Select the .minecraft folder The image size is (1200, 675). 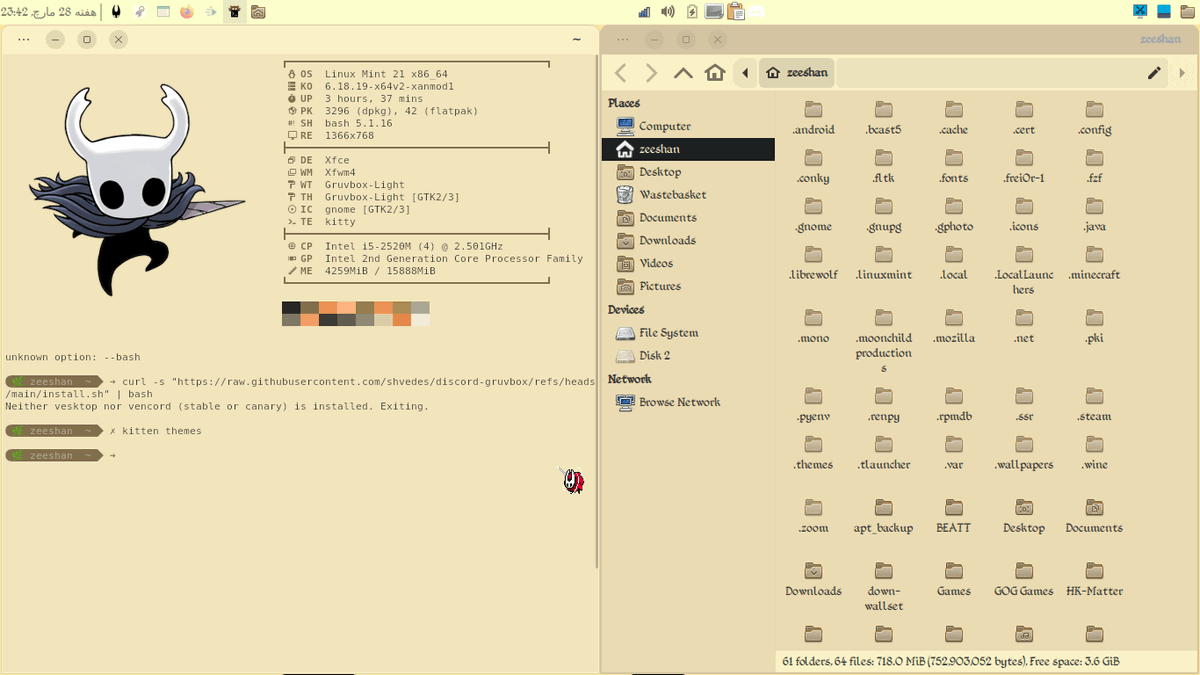1094,263
